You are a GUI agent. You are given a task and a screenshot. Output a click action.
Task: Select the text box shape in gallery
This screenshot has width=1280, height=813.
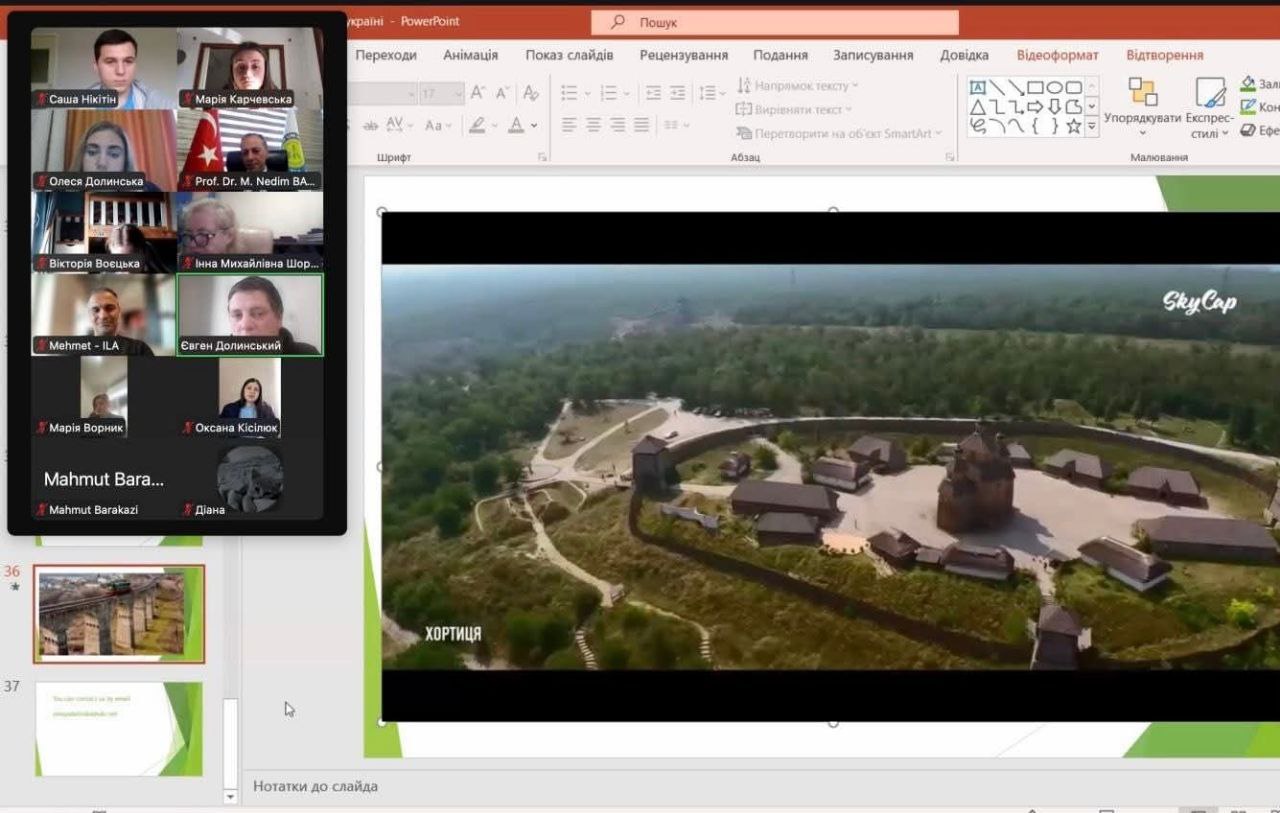(977, 88)
